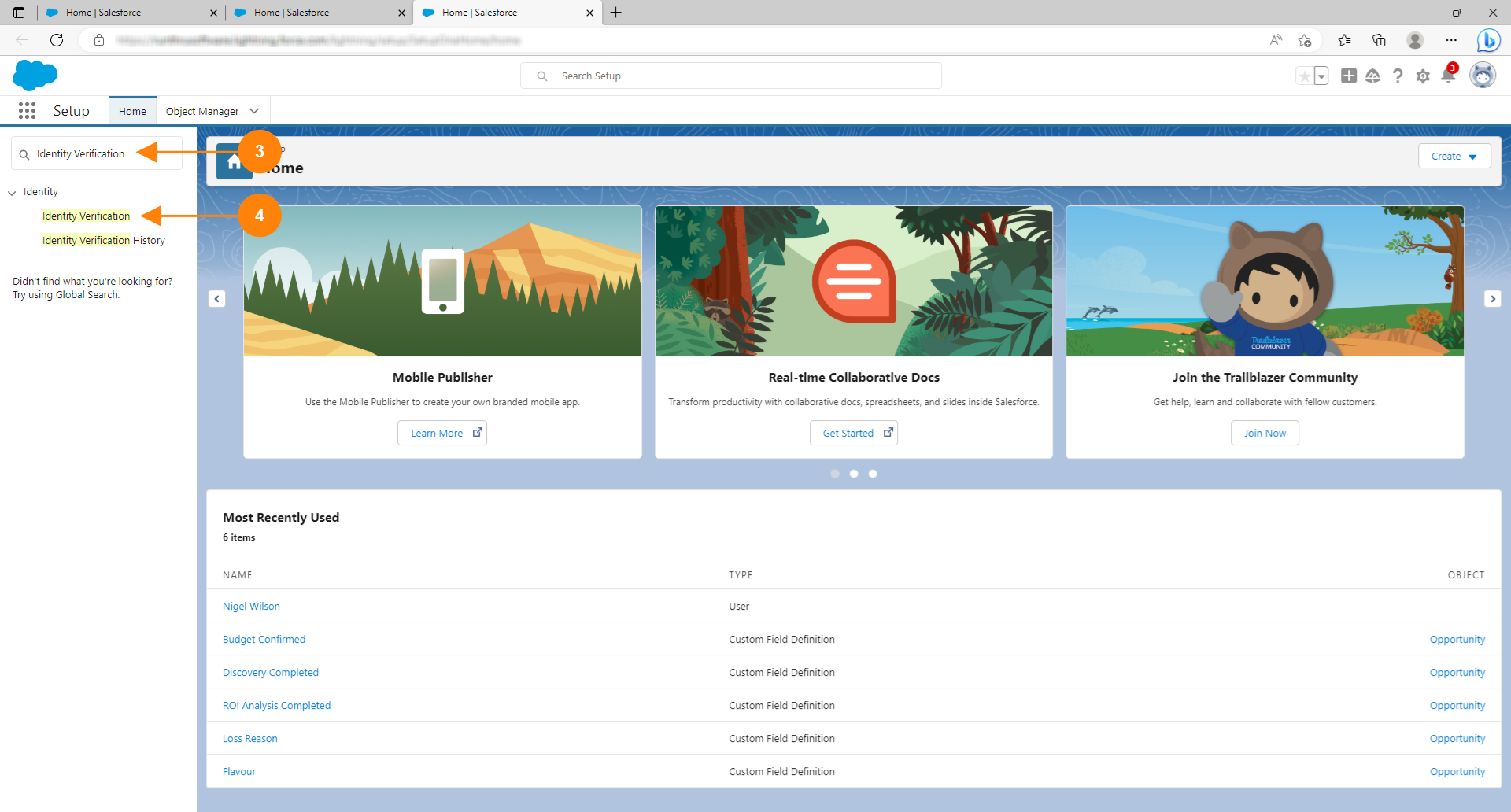
Task: Click the Trailhead guidance icon
Action: pyautogui.click(x=1372, y=76)
